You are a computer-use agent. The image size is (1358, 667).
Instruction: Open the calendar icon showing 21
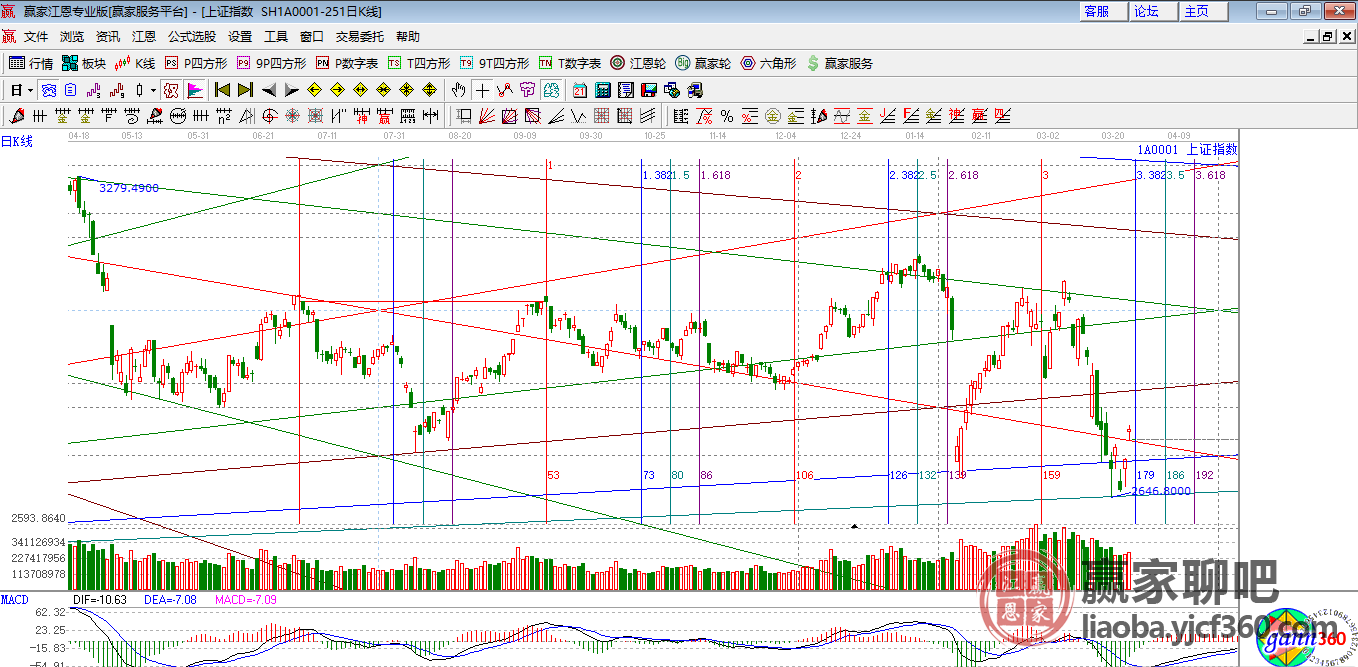(580, 90)
